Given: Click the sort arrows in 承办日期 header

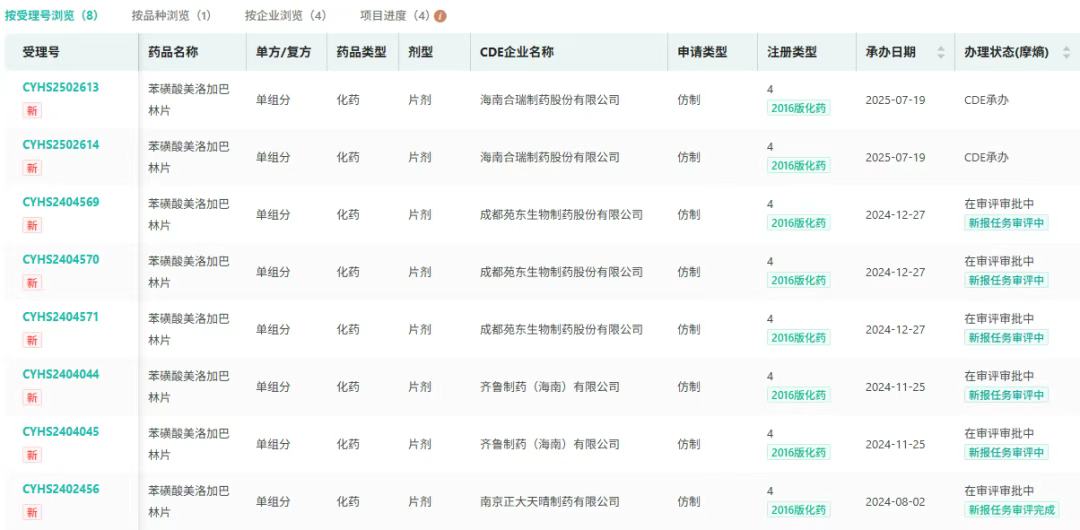Looking at the screenshot, I should pos(940,52).
